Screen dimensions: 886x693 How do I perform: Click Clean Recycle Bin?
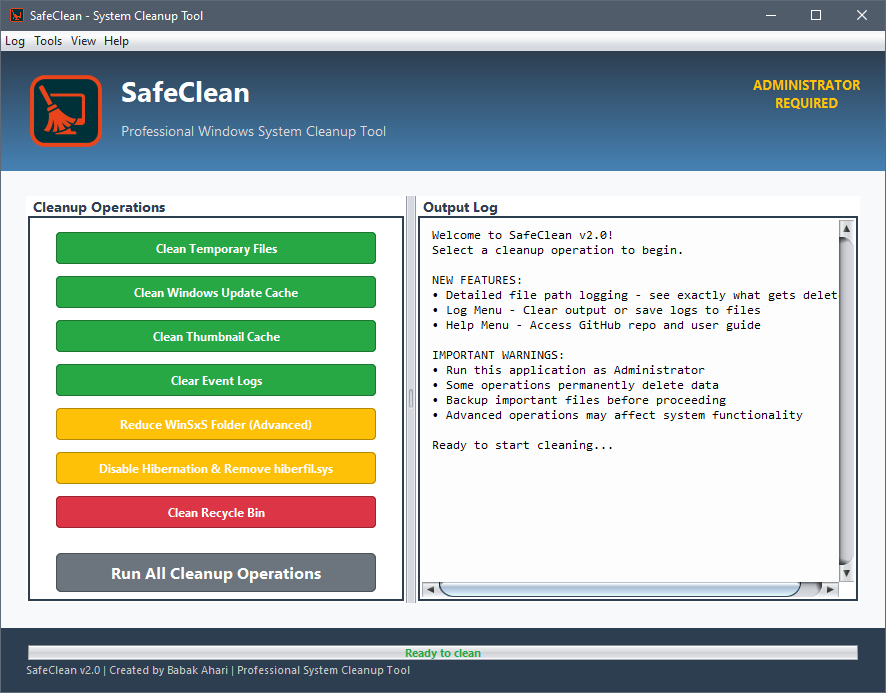tap(215, 512)
